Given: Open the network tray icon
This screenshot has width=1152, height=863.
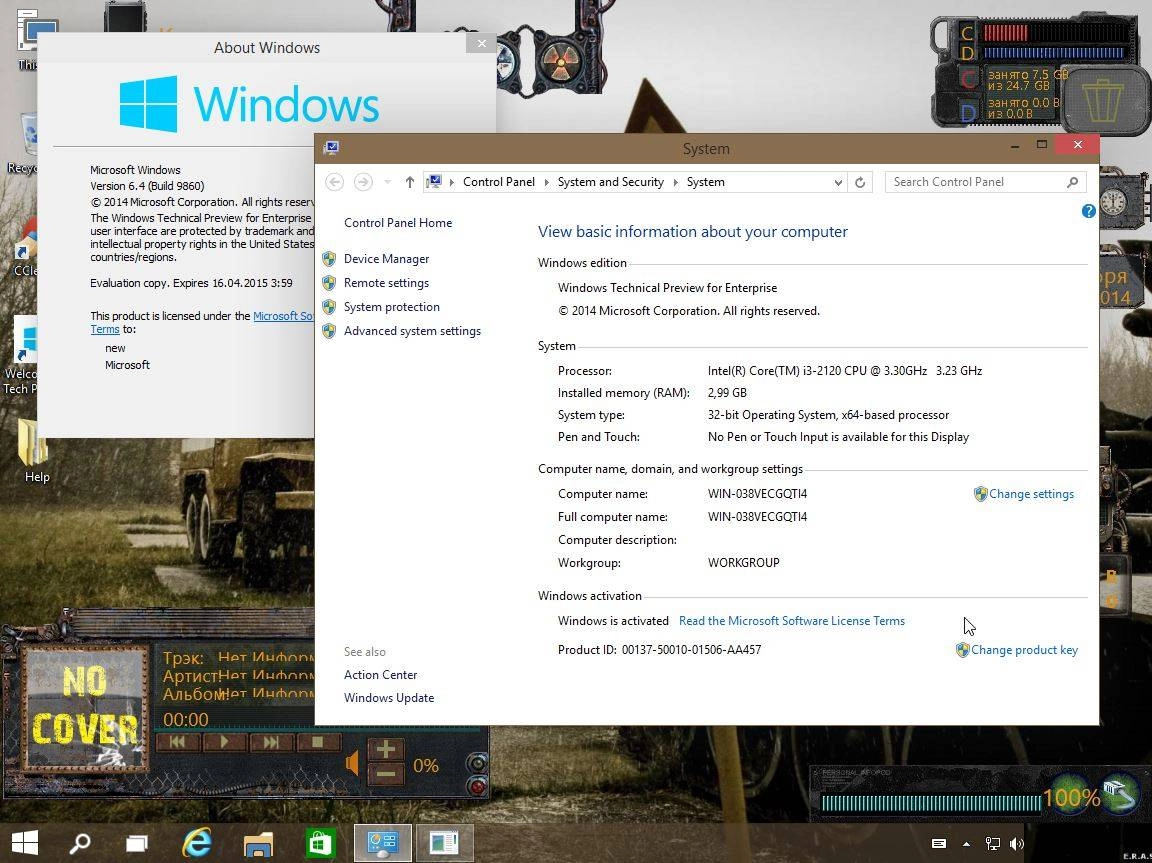Looking at the screenshot, I should (x=993, y=844).
